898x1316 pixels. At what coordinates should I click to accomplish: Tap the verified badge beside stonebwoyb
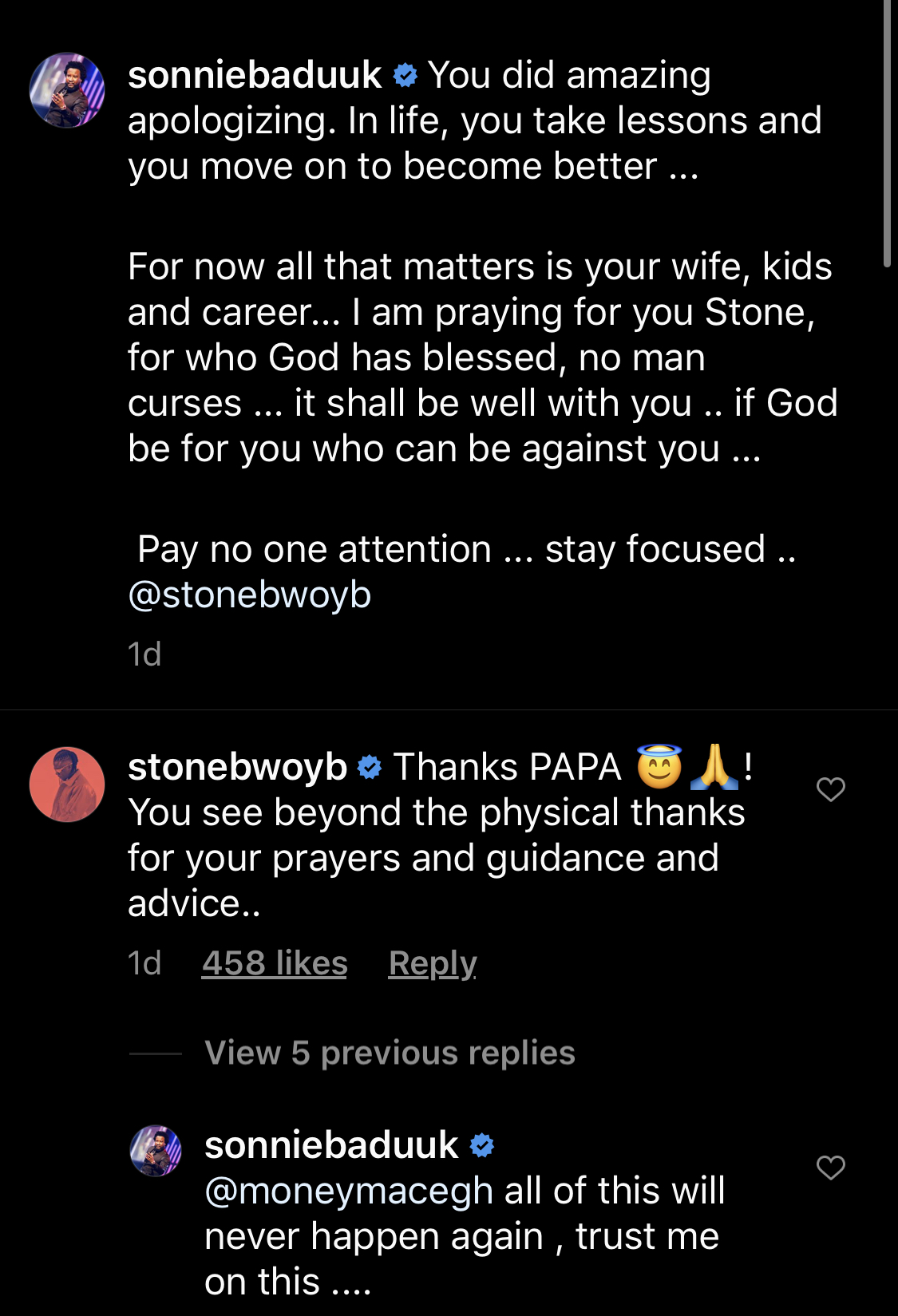[x=370, y=768]
